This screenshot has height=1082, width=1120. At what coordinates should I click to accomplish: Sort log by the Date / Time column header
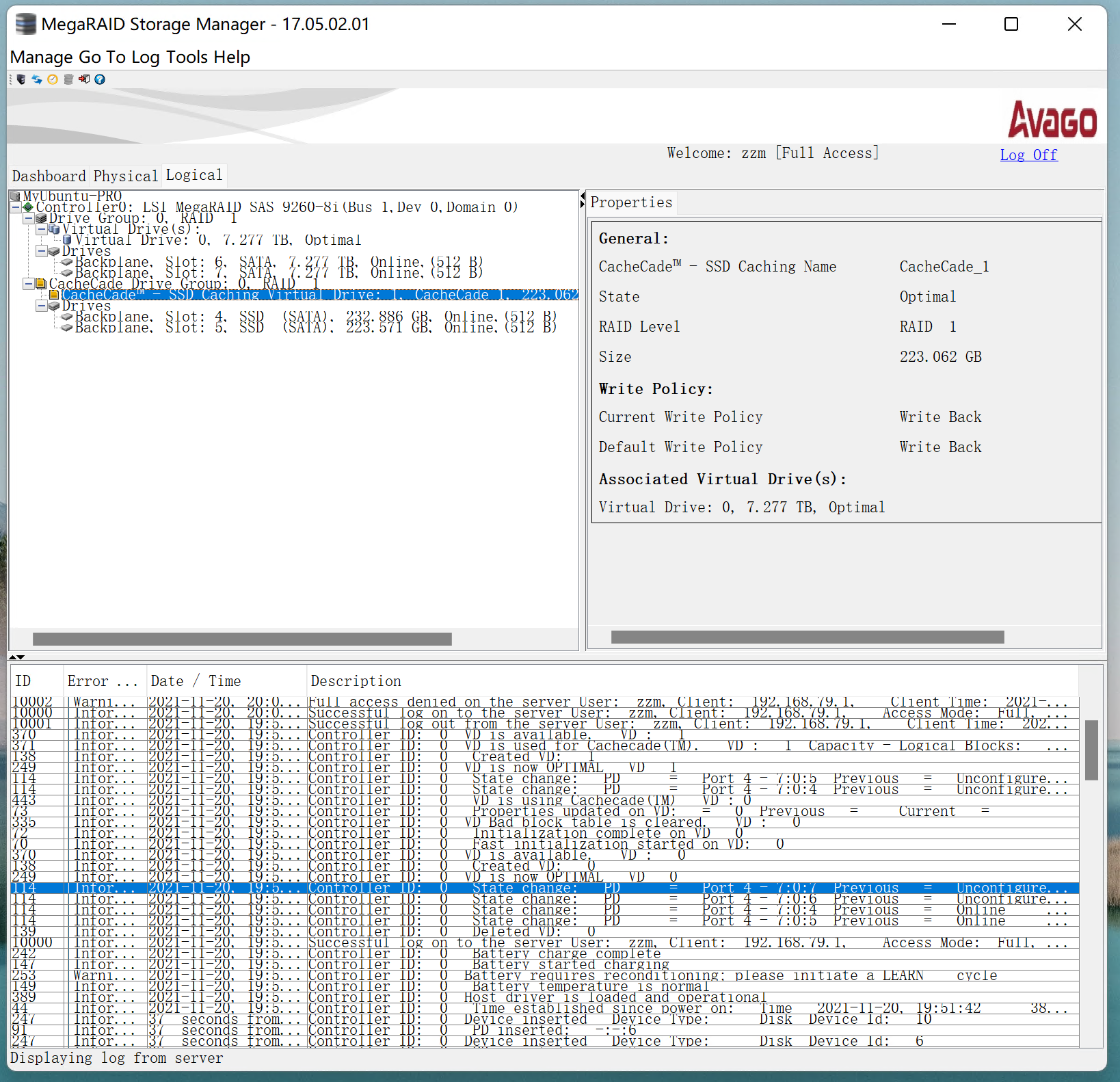227,681
